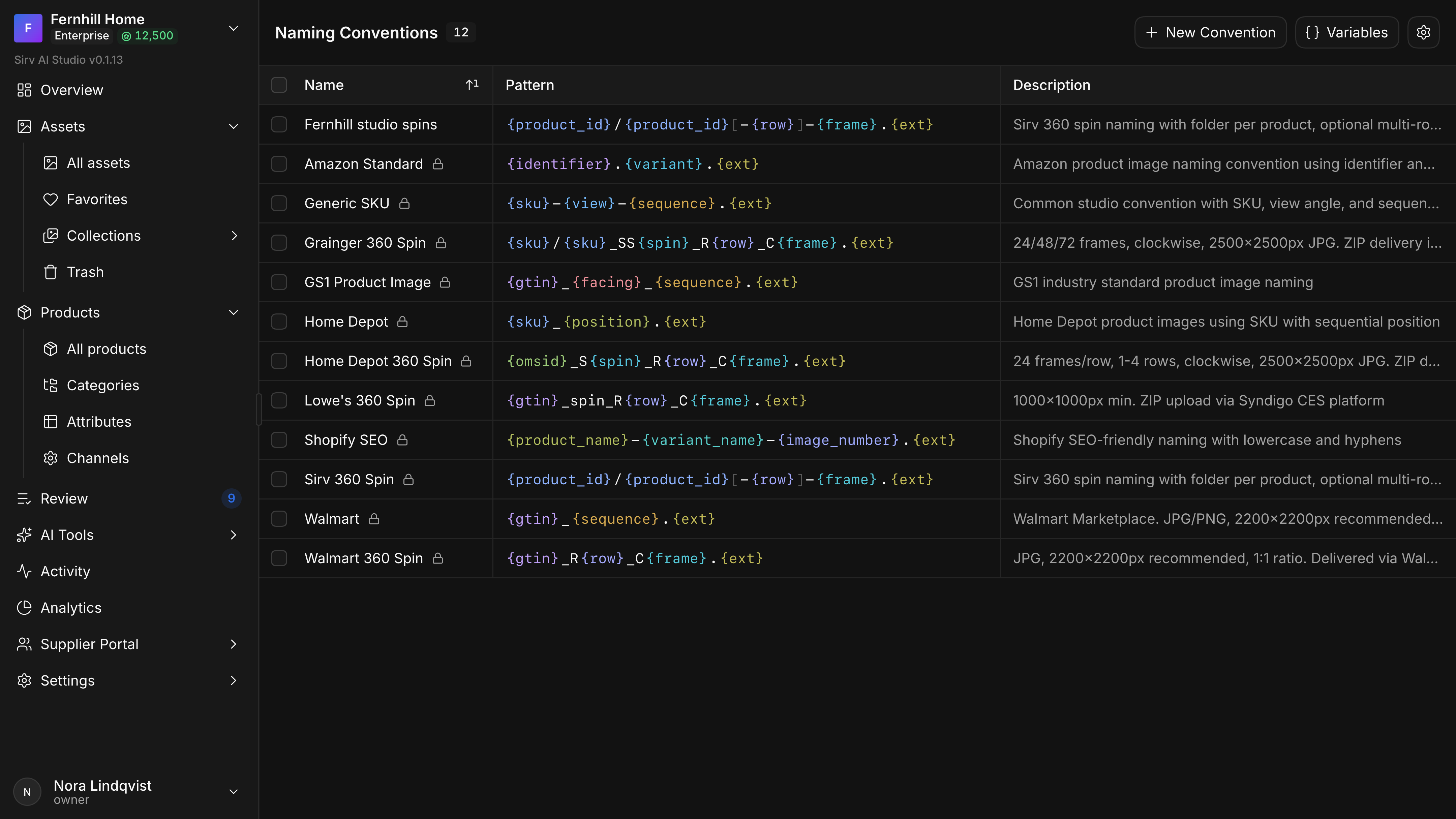Collapse the Assets section chevron
Image resolution: width=1456 pixels, height=819 pixels.
point(234,127)
